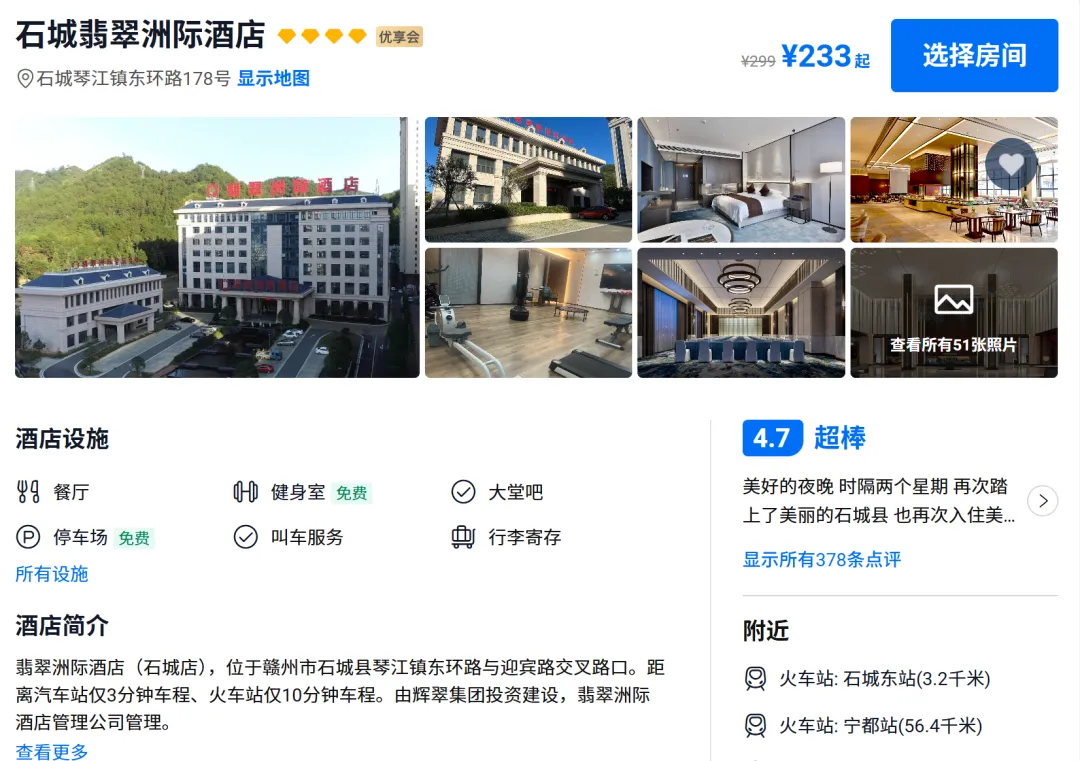The width and height of the screenshot is (1080, 761).
Task: Open the large aerial hotel photo
Action: point(217,247)
